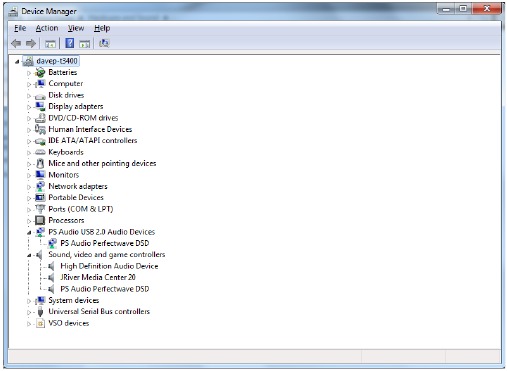Screen dimensions: 507x371
Task: Click the PS Audio USB 2.0 Audio Devices icon
Action: [x=40, y=232]
